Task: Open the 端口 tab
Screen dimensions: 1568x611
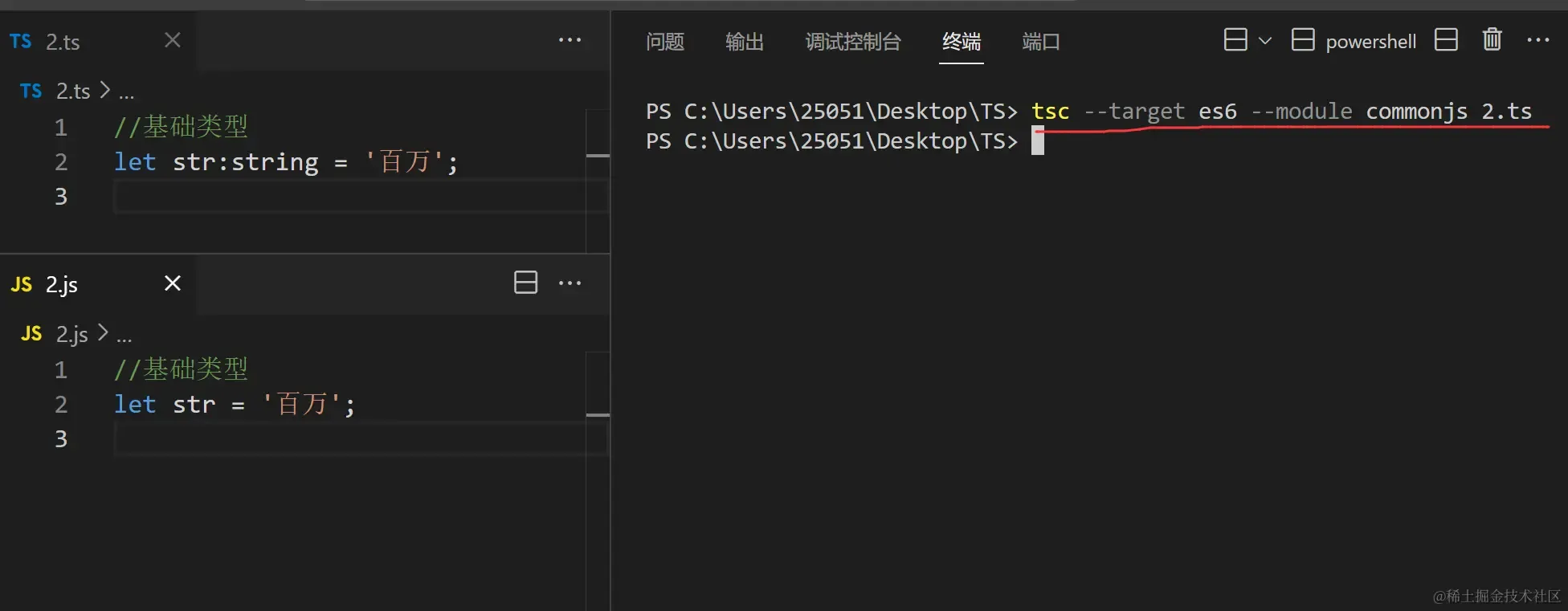Action: [1041, 42]
